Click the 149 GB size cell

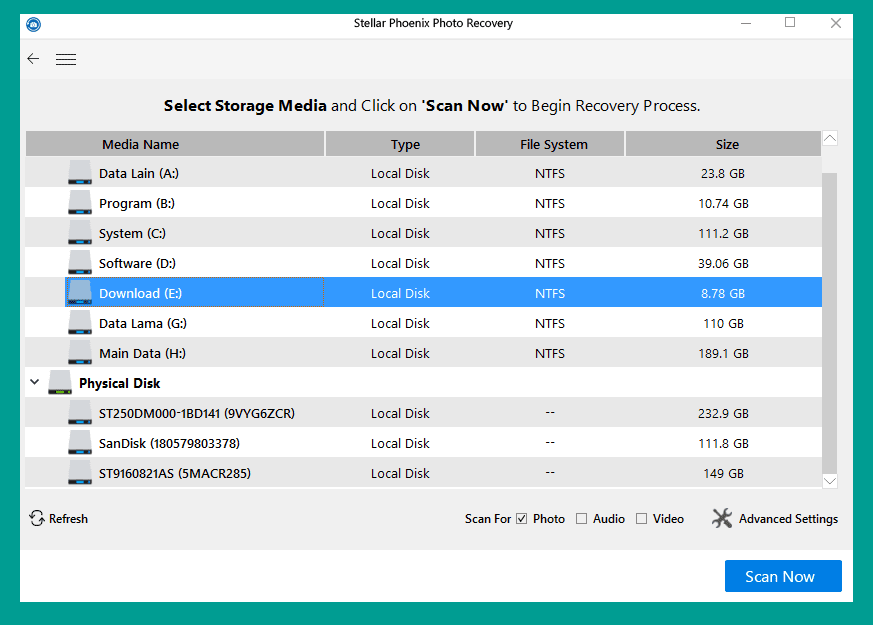coord(723,474)
